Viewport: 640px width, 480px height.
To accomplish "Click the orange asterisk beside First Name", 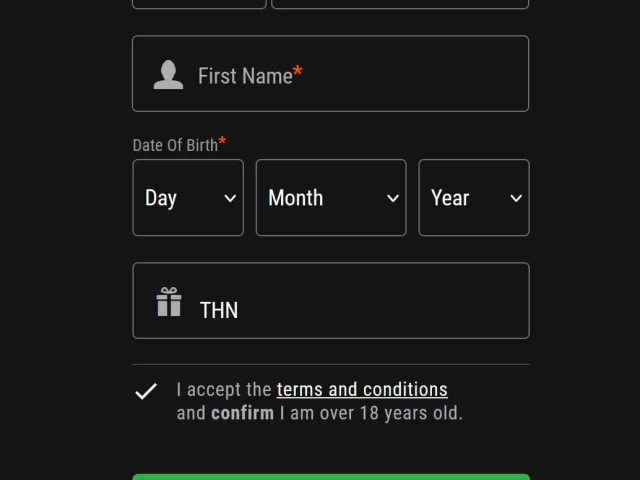I will 298,70.
